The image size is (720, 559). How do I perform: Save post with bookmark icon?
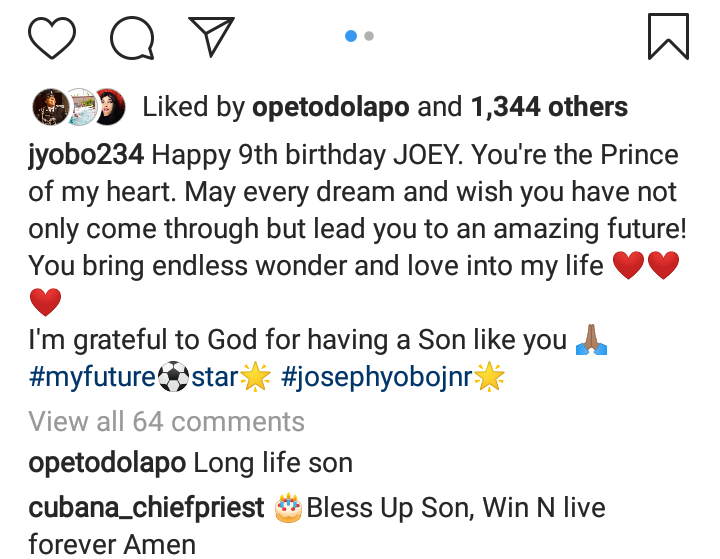pos(668,37)
